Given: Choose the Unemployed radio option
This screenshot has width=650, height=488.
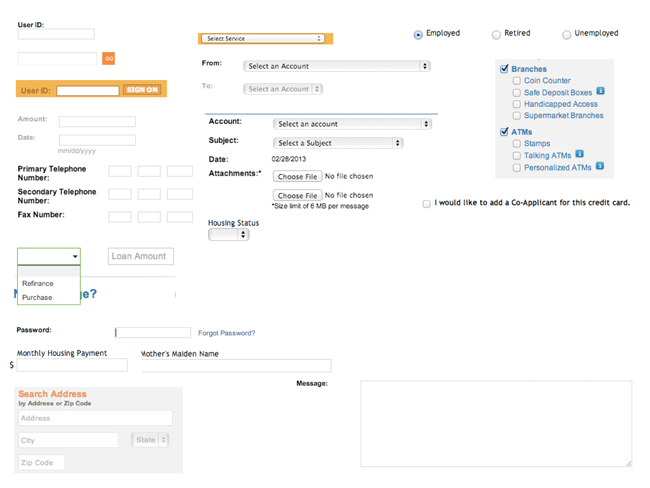Looking at the screenshot, I should [566, 34].
